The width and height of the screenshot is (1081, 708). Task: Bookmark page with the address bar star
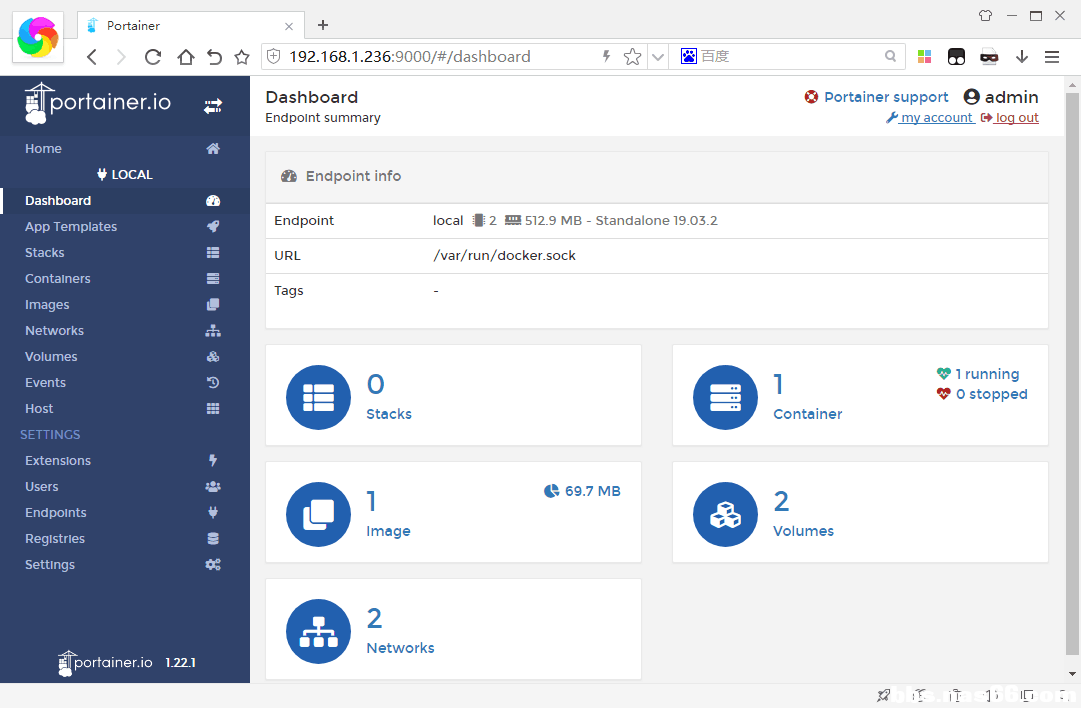tap(632, 57)
